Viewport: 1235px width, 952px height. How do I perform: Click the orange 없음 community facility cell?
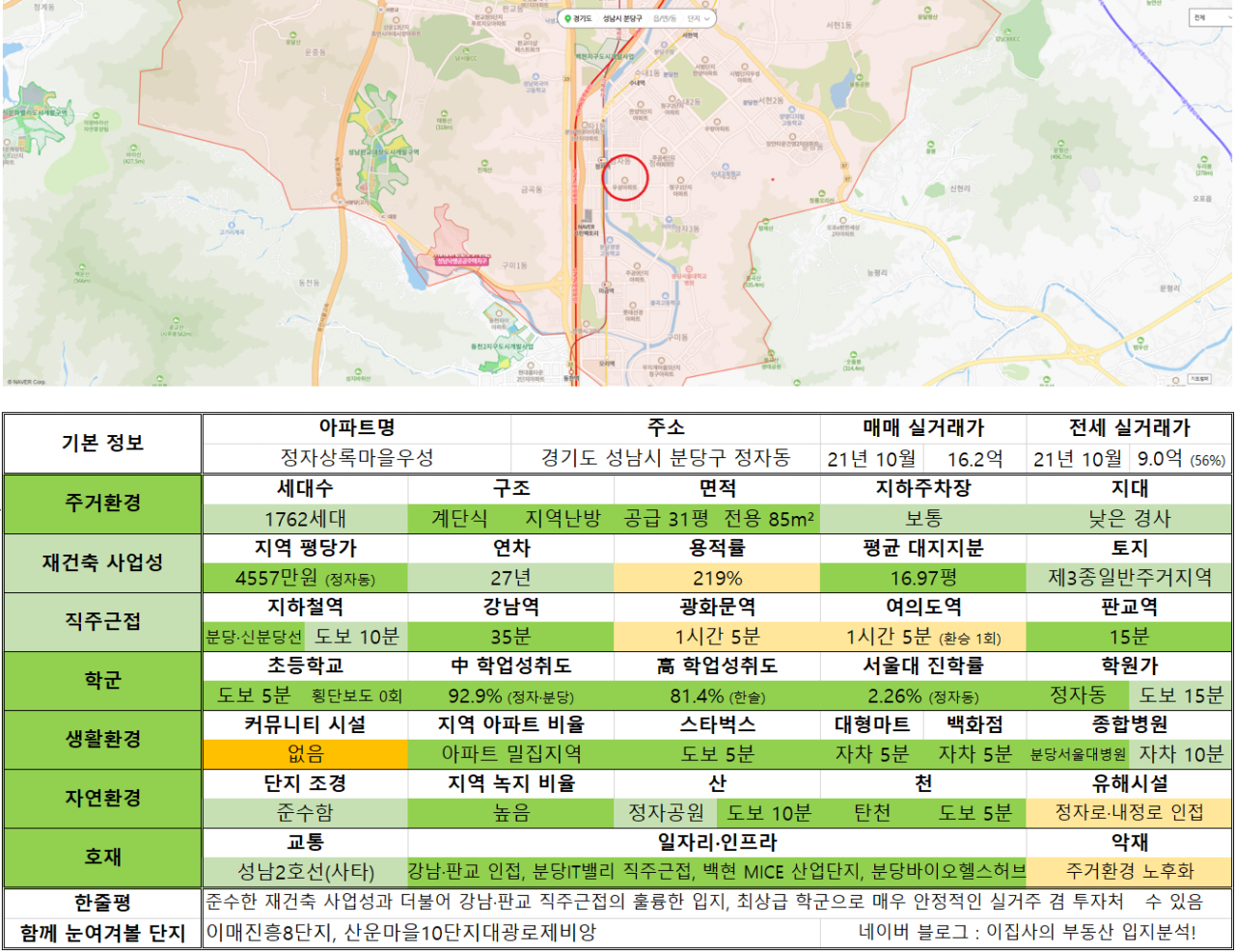coord(305,754)
